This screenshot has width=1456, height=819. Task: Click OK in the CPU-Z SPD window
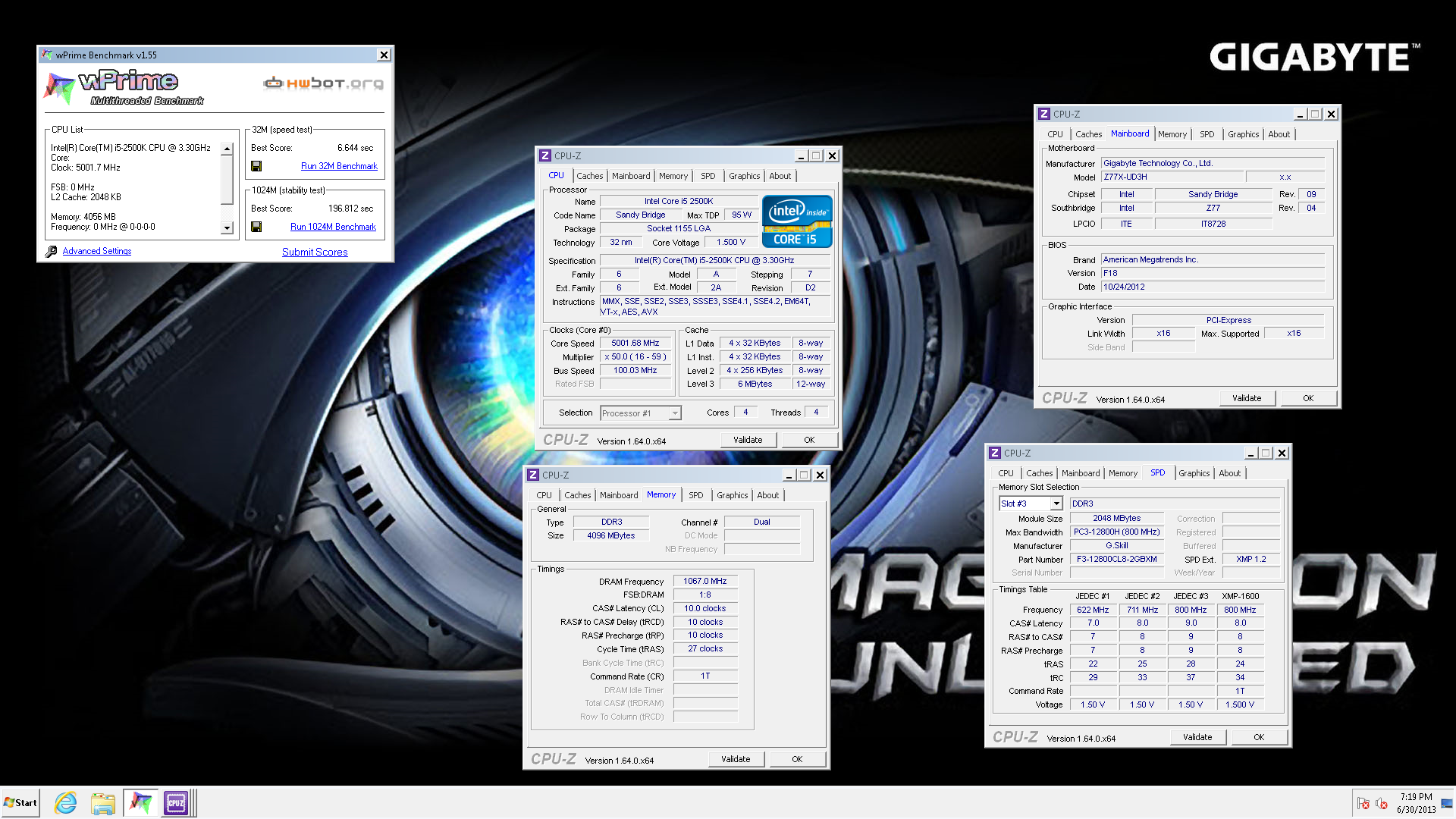pos(1259,737)
